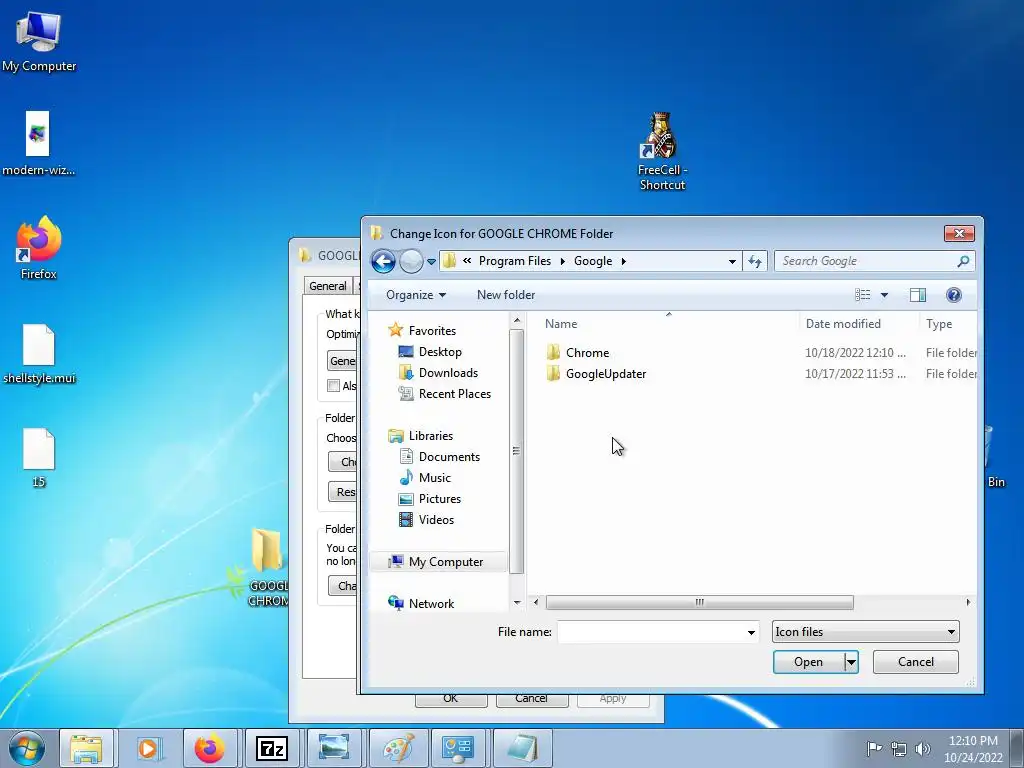This screenshot has height=768, width=1024.
Task: Launch Windows Media Player from taskbar
Action: click(x=148, y=748)
